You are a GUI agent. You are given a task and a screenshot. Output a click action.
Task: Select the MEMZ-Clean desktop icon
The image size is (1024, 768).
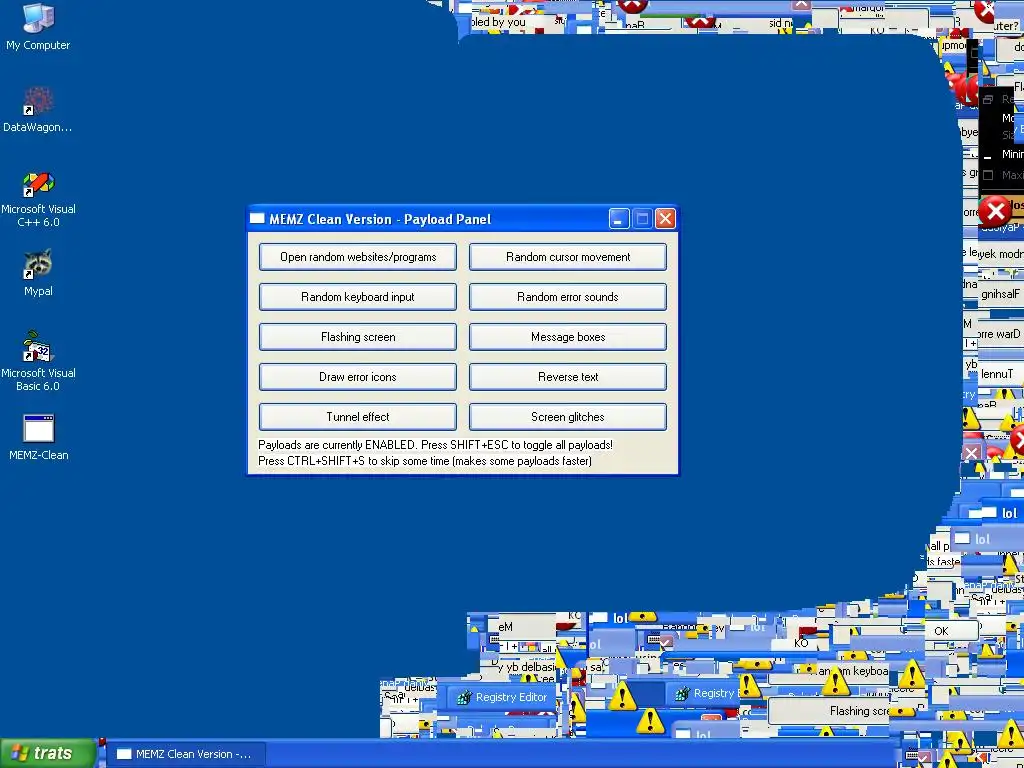point(39,437)
